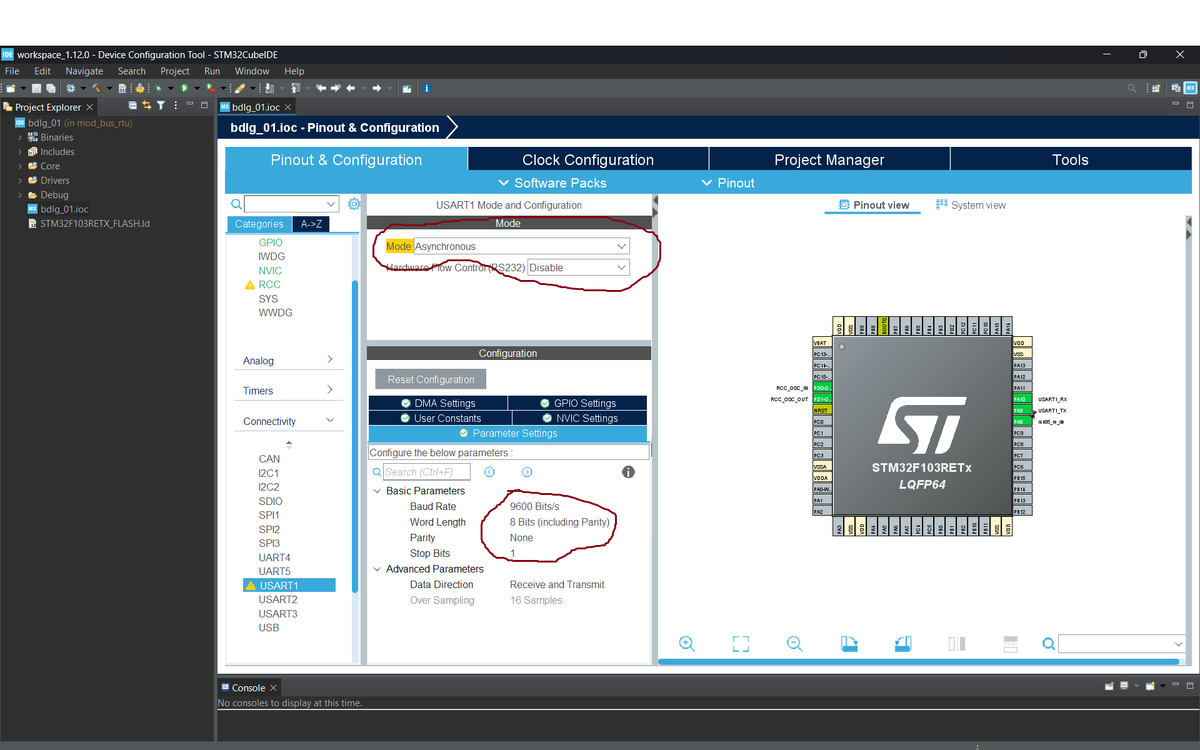
Task: Switch to Clock Configuration tab
Action: pos(588,160)
